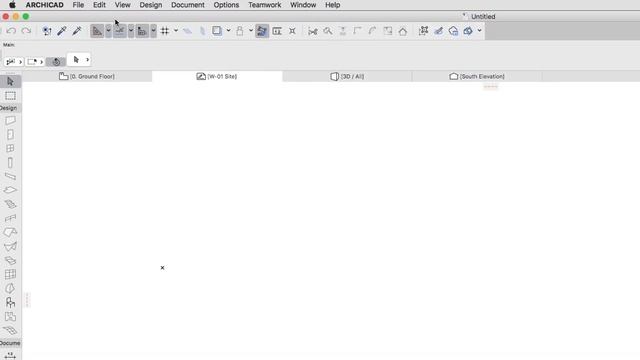Image resolution: width=640 pixels, height=360 pixels.
Task: Open the Apple menu
Action: tap(12, 5)
